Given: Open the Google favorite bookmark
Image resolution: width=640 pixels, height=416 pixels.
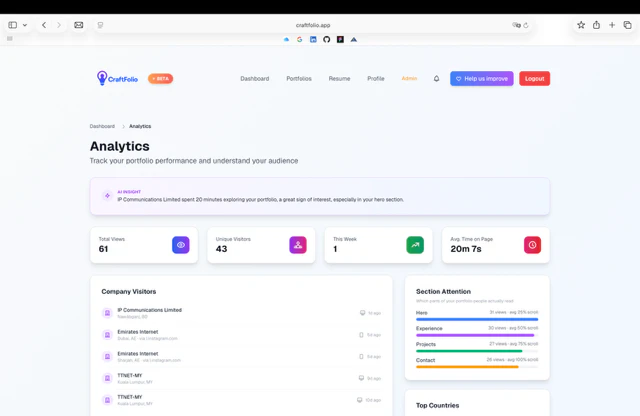Looking at the screenshot, I should click(300, 40).
